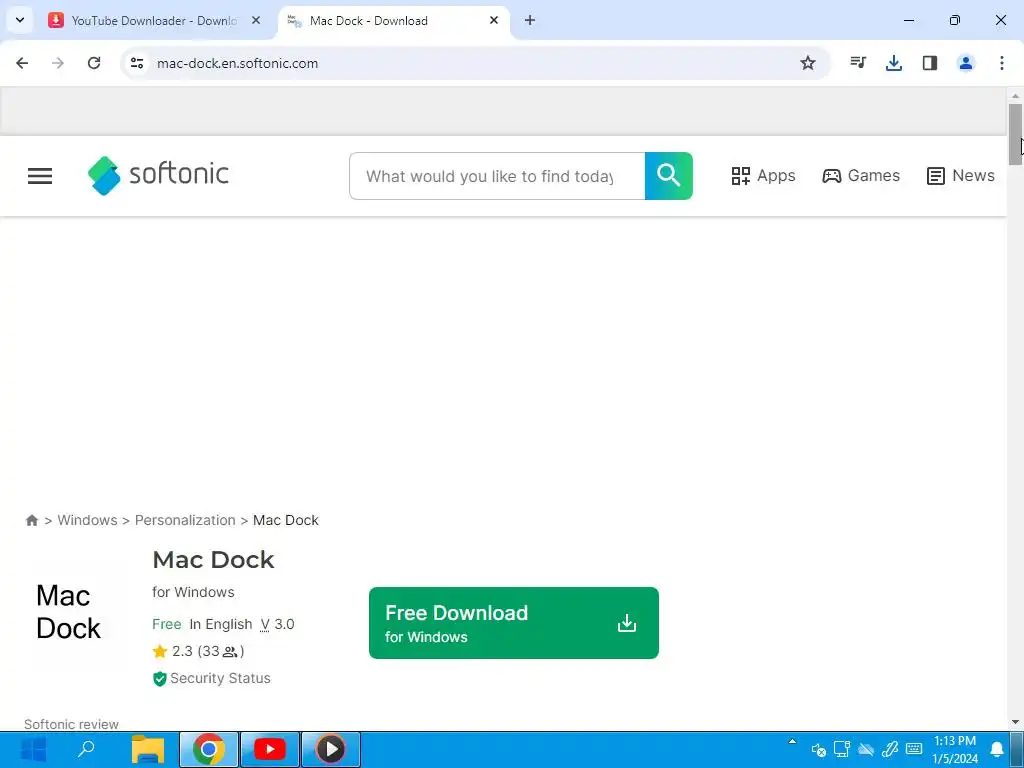Reload the current page
This screenshot has height=768, width=1024.
pos(94,63)
